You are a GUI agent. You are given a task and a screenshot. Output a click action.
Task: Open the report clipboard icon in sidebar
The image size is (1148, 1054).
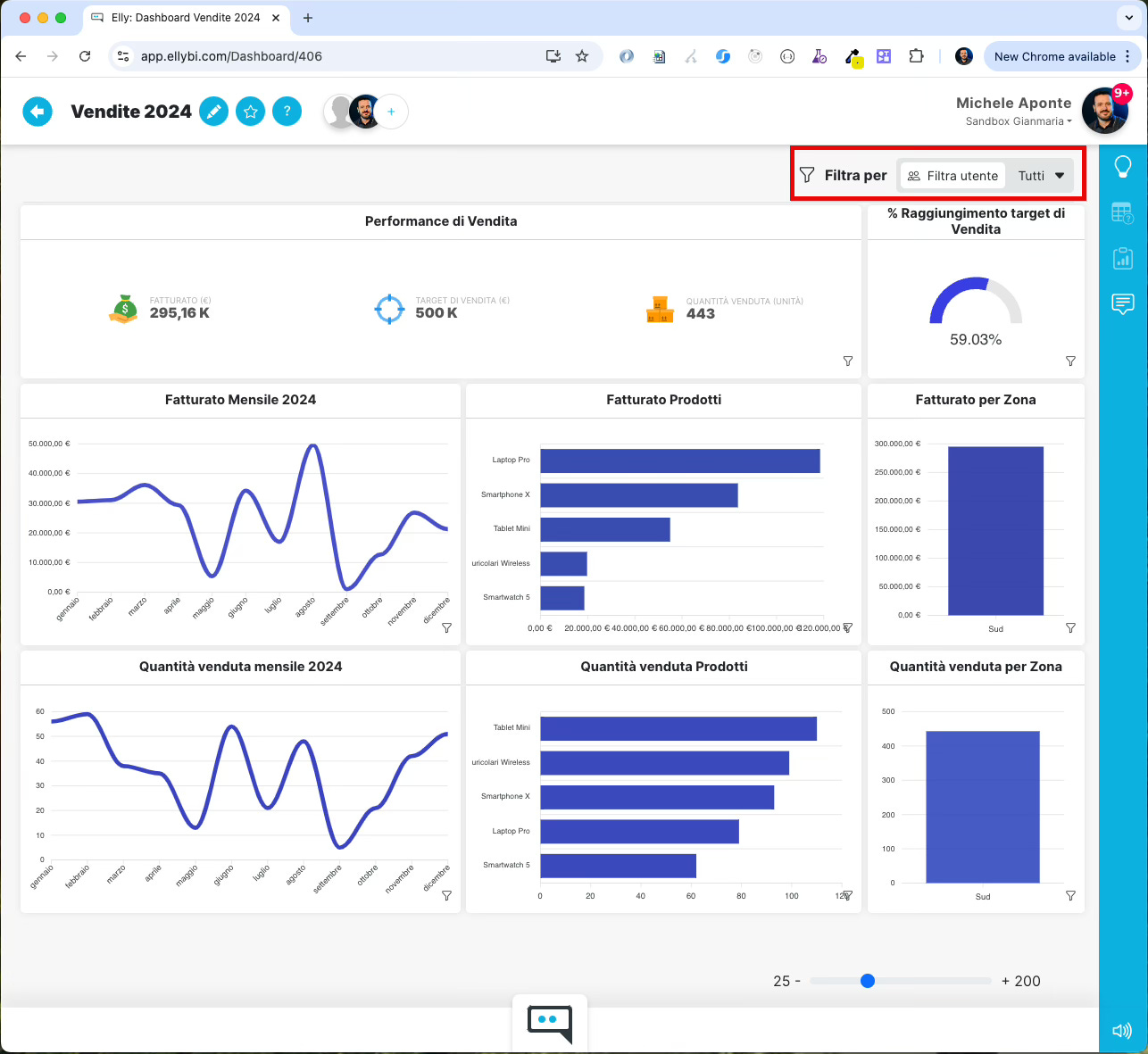1123,258
